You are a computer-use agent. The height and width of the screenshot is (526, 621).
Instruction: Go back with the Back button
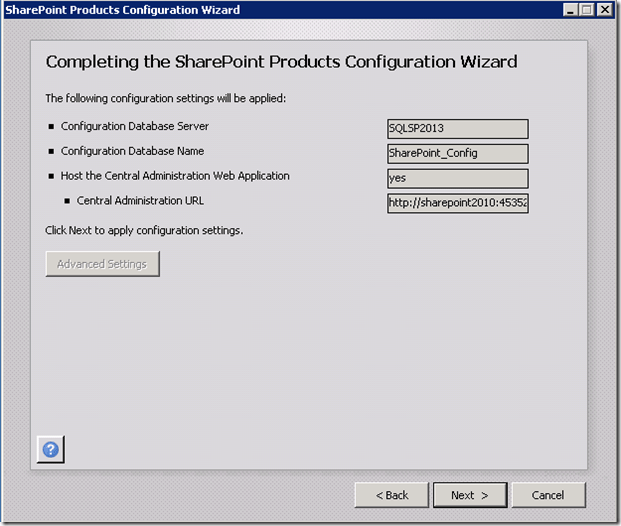391,495
